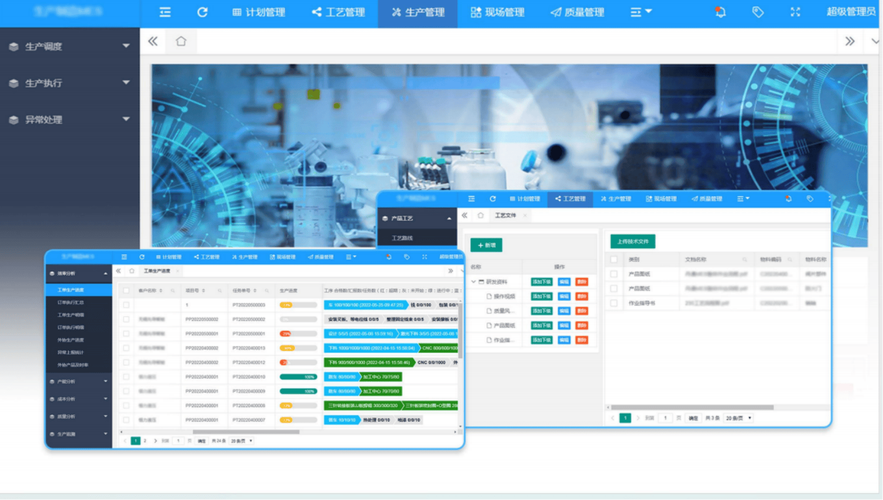883x500 pixels.
Task: Click fullscreen icon in 工单生产进度 window header
Action: pyautogui.click(x=425, y=257)
